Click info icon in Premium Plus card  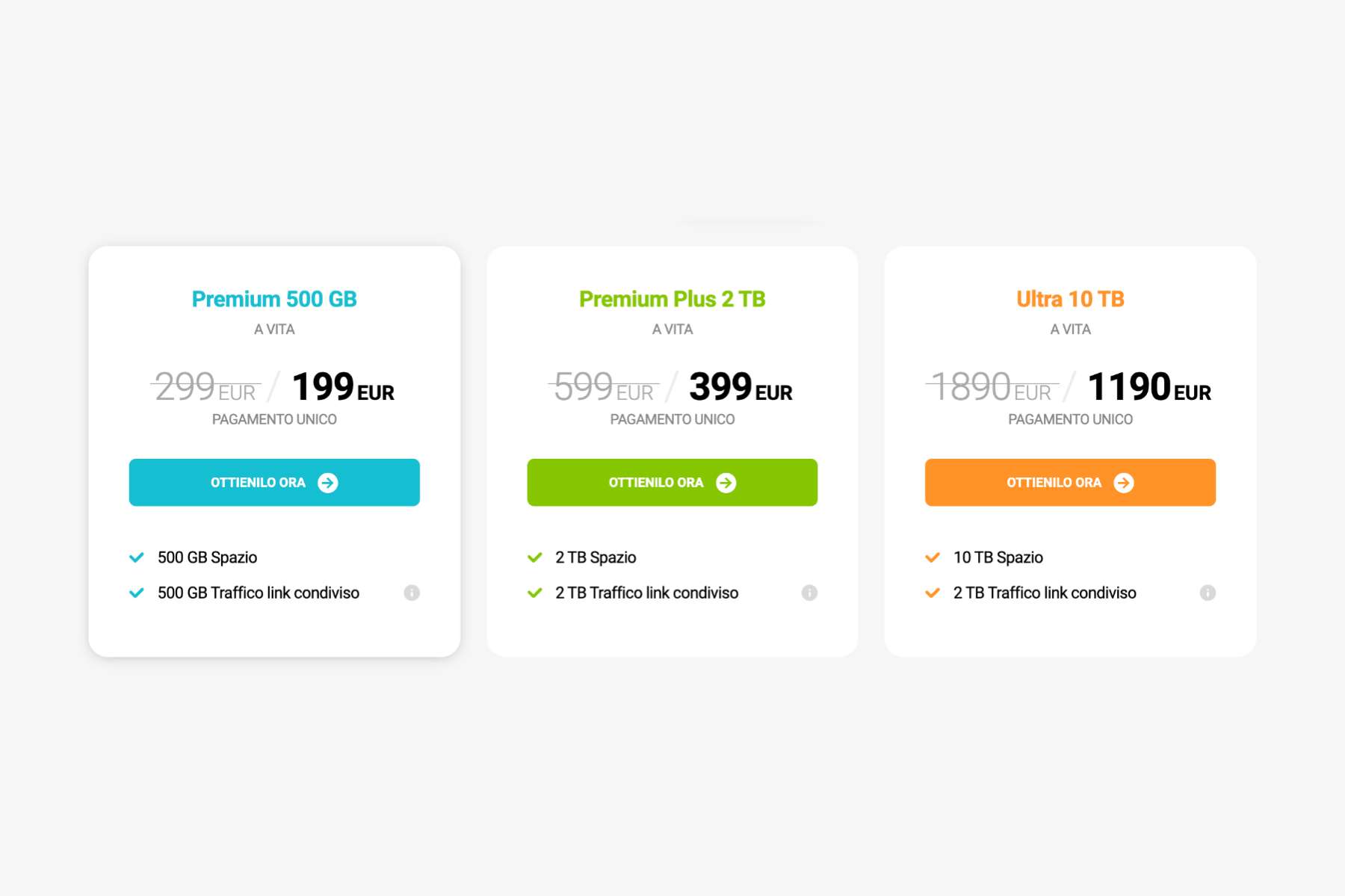[x=809, y=593]
